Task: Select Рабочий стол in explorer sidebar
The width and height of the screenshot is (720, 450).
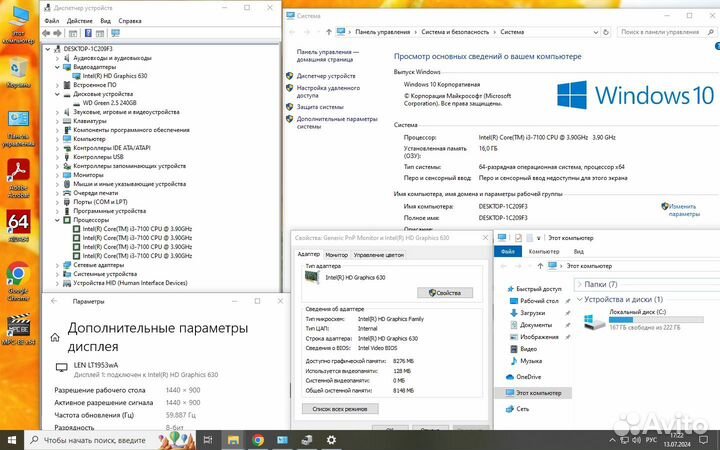Action: (539, 301)
